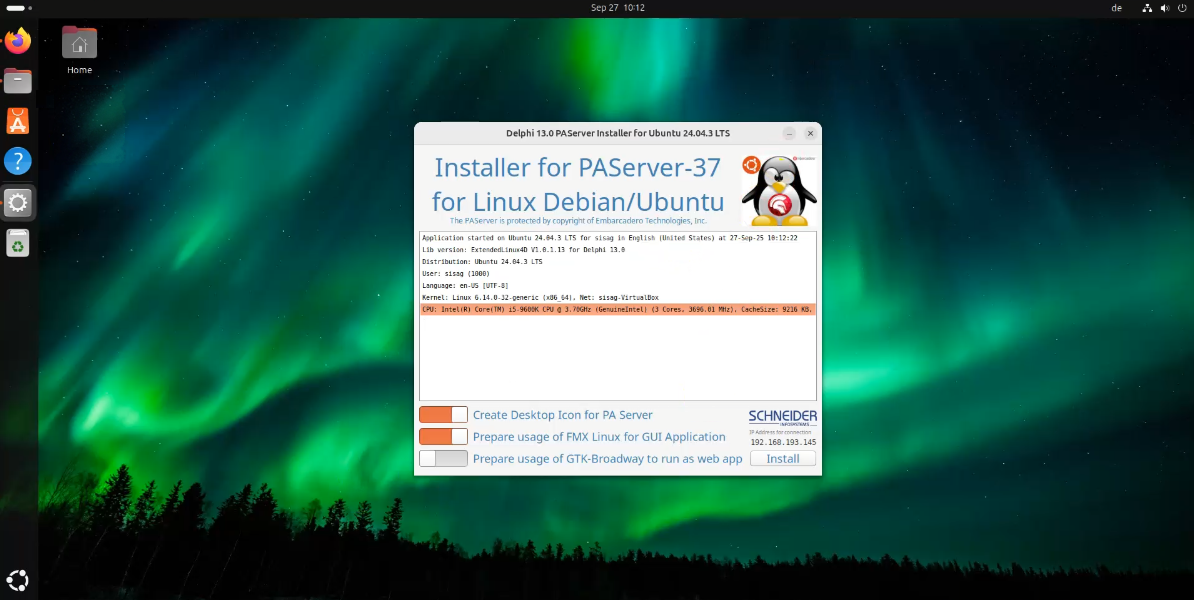1194x600 pixels.
Task: Select the highlighted CPU log line
Action: click(x=617, y=310)
